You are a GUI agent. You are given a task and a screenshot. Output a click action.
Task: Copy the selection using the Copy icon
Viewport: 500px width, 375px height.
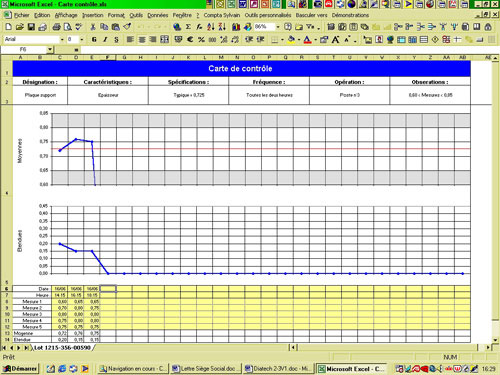[x=104, y=27]
